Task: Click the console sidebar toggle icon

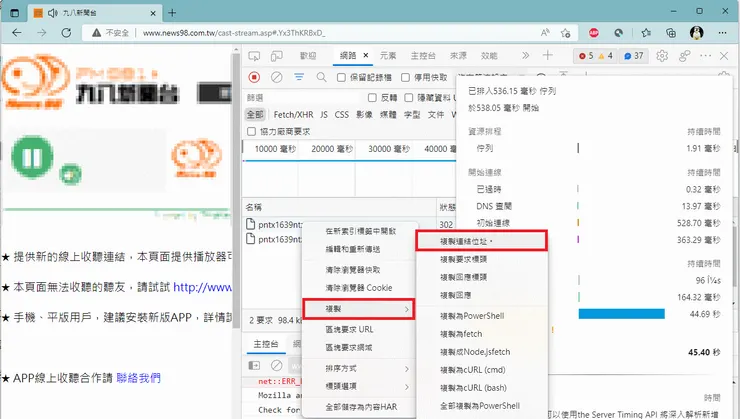Action: (x=254, y=365)
